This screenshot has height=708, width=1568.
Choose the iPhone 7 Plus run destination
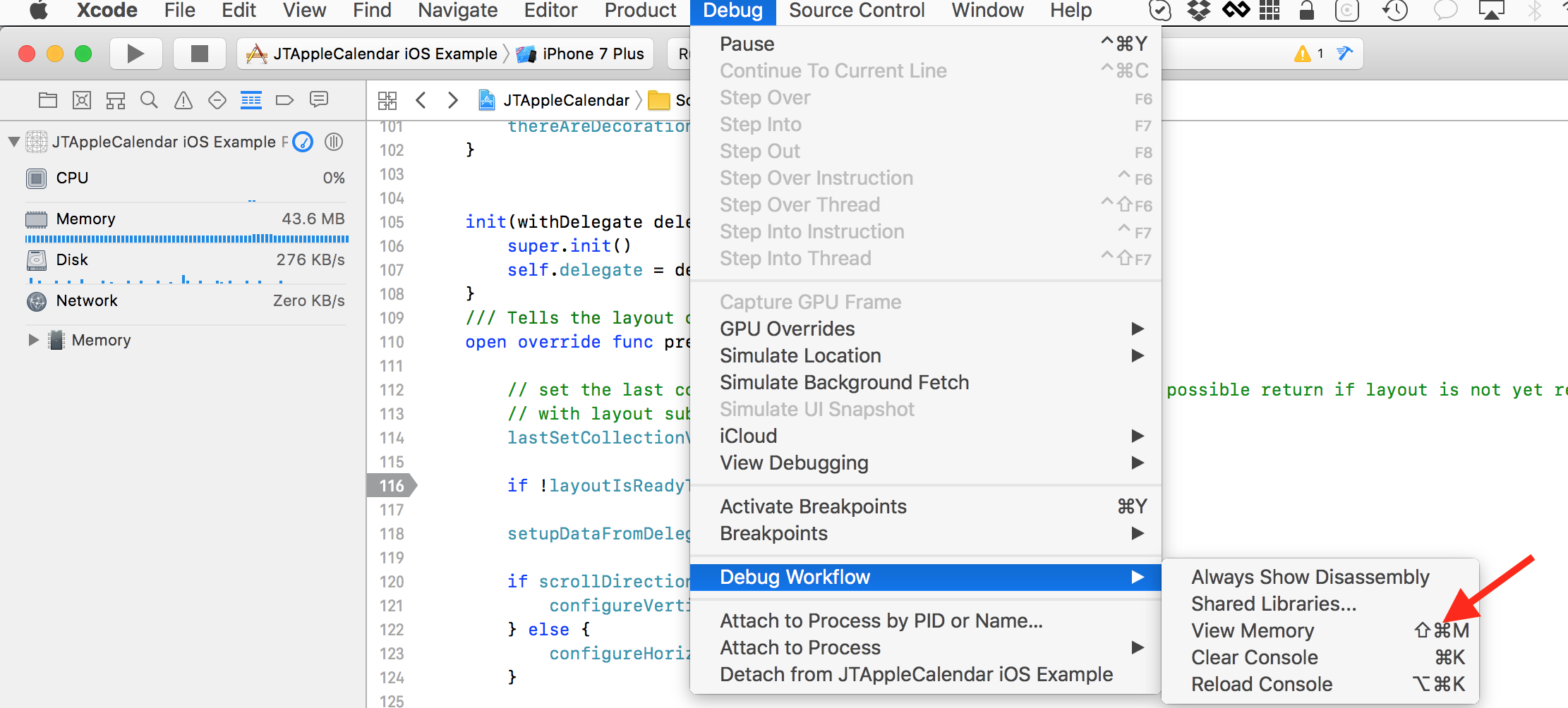click(x=580, y=54)
